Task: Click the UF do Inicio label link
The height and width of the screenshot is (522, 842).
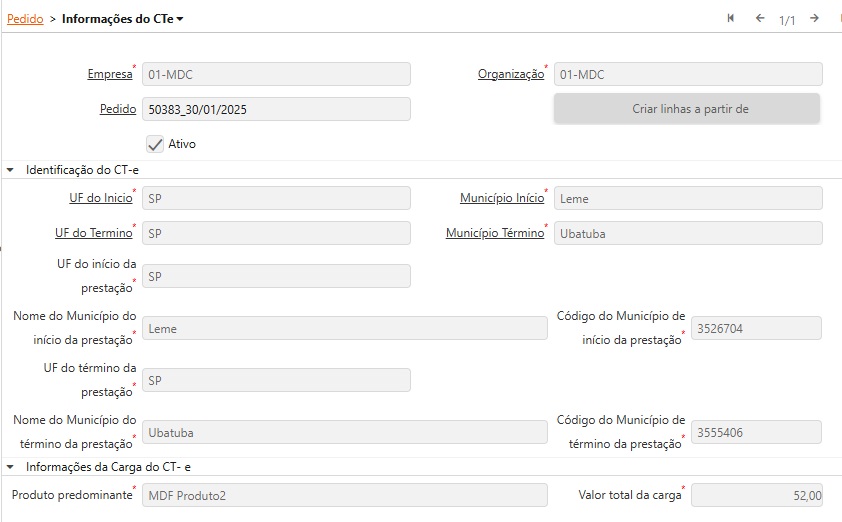Action: pyautogui.click(x=100, y=198)
